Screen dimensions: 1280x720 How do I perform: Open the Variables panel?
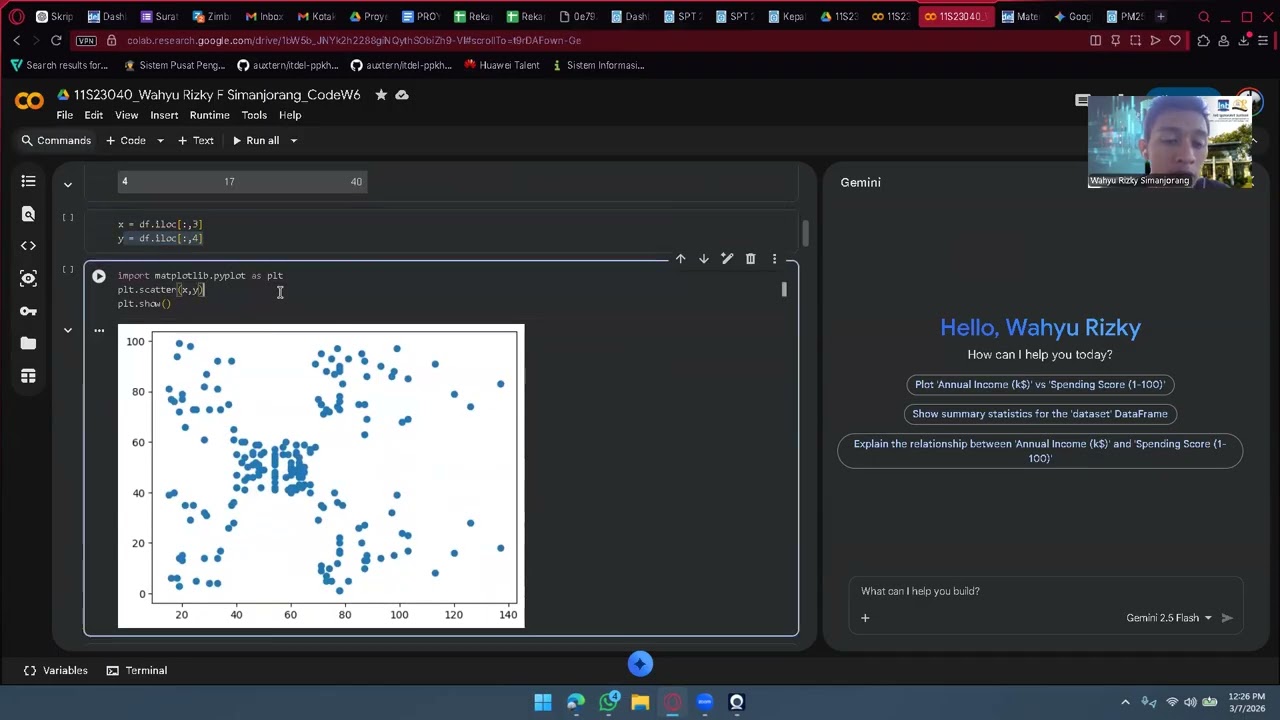(x=56, y=671)
